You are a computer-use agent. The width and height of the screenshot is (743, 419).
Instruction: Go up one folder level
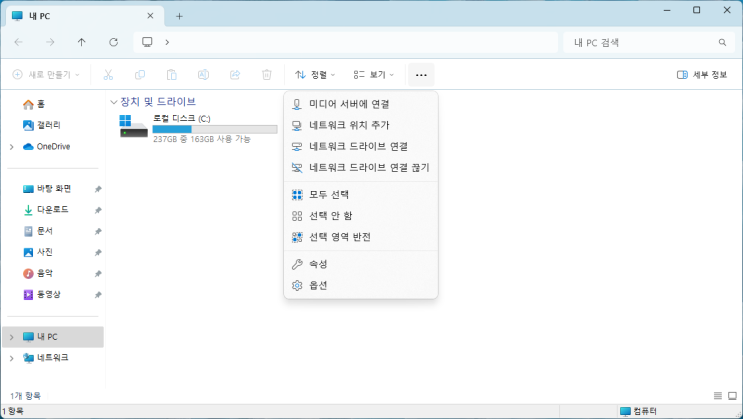point(82,42)
